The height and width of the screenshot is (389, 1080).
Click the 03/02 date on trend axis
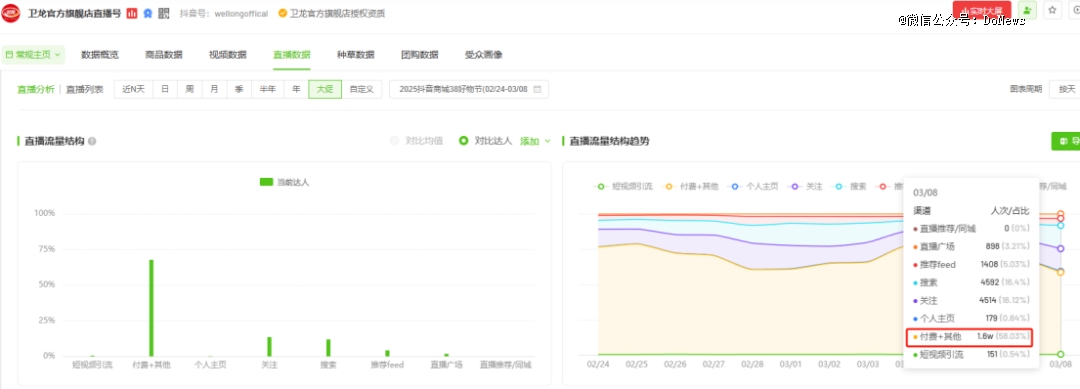pos(829,364)
